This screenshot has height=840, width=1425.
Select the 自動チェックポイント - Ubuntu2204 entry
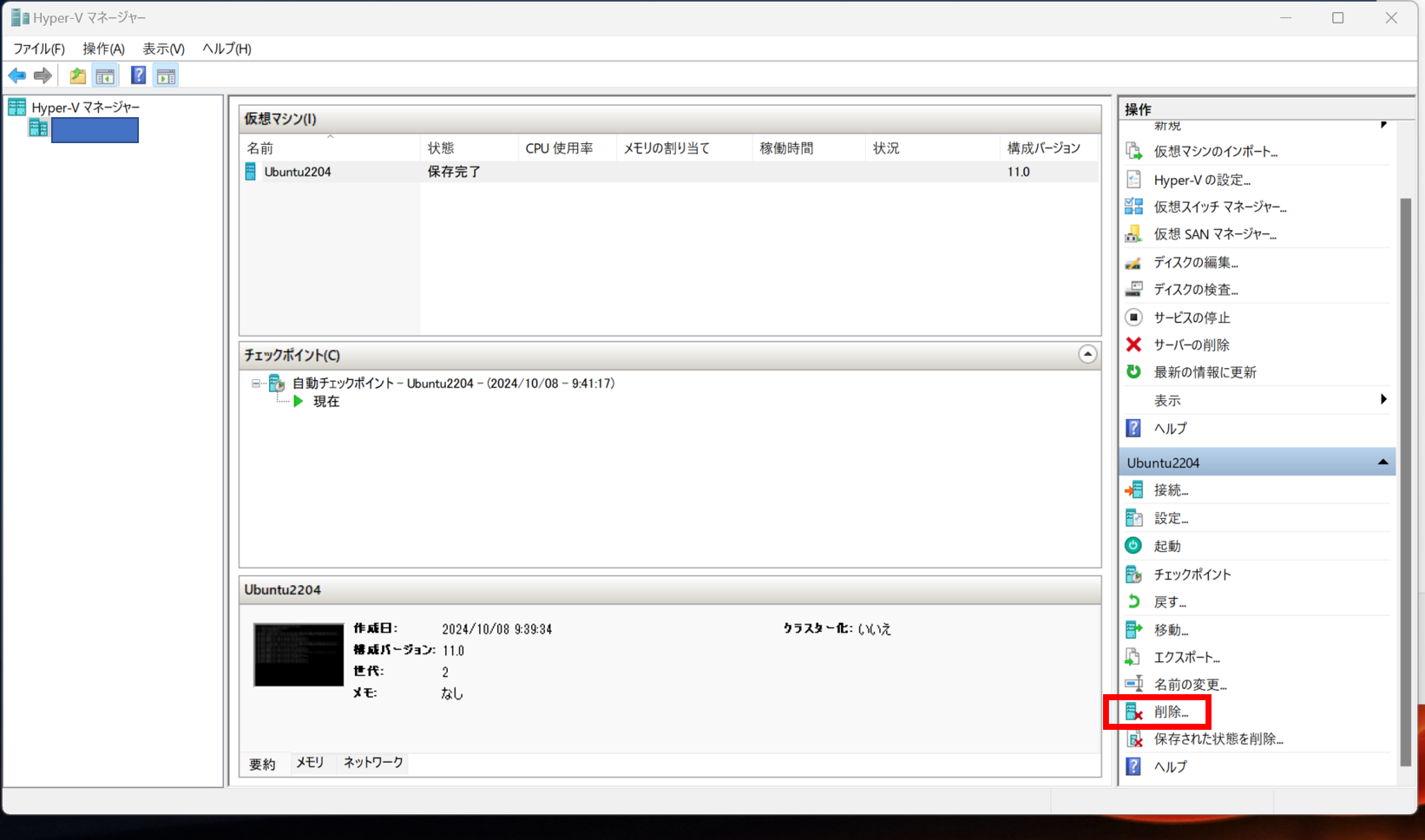pos(453,383)
